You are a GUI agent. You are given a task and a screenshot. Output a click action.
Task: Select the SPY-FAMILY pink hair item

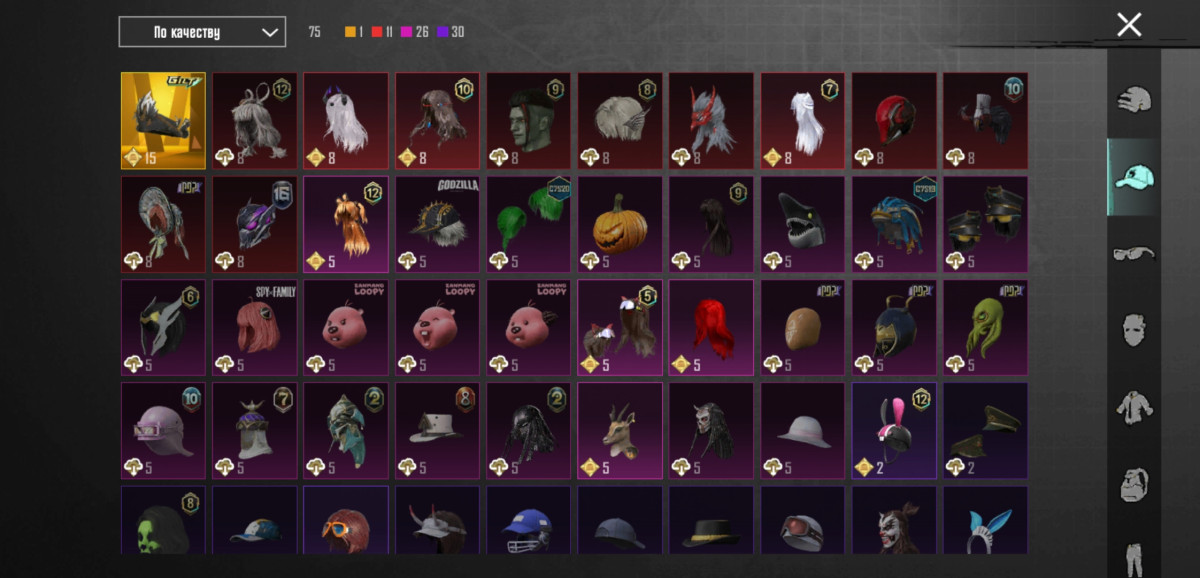254,328
